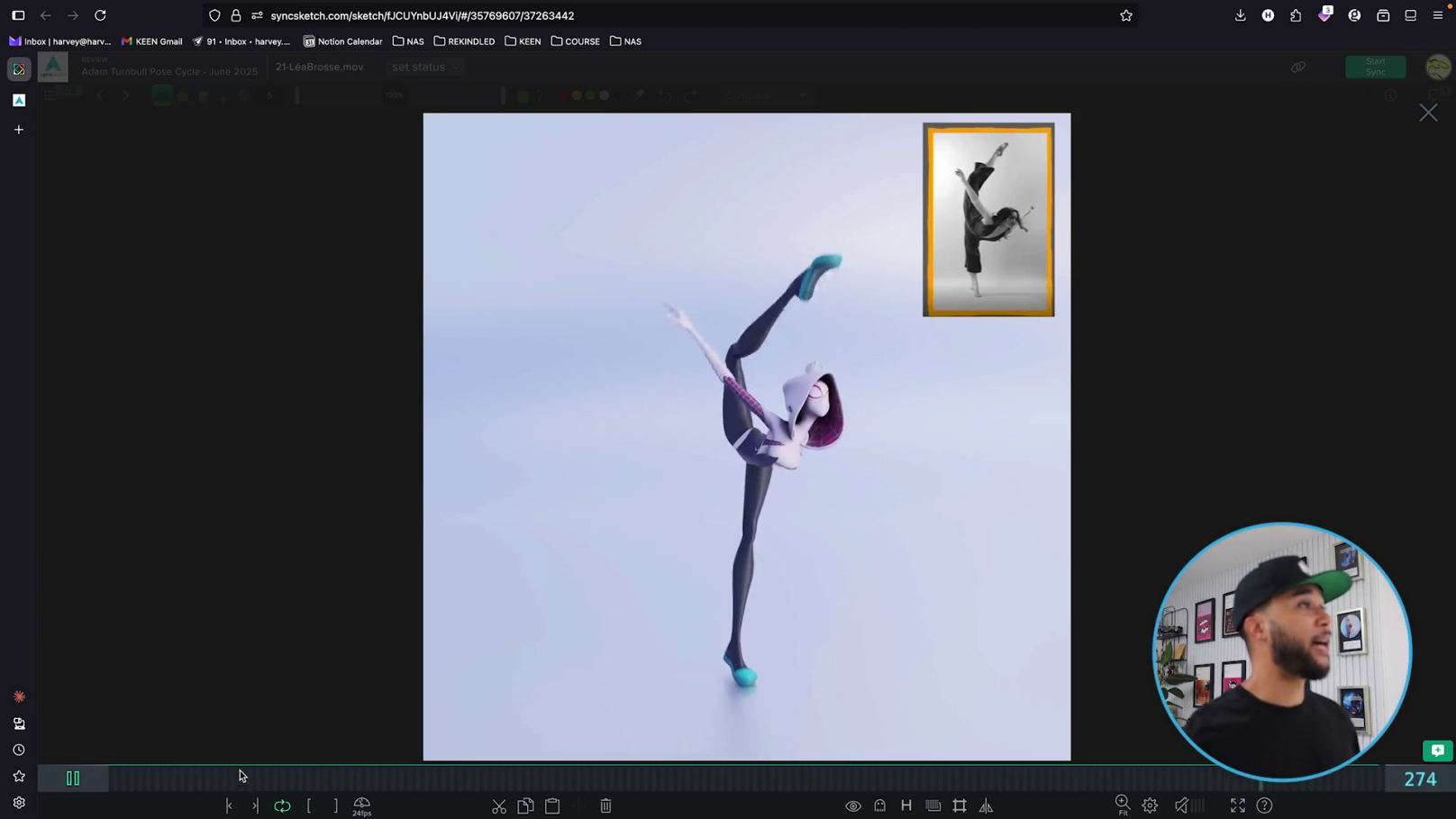Click the Start Sync button
The image size is (1456, 819).
coord(1375,68)
